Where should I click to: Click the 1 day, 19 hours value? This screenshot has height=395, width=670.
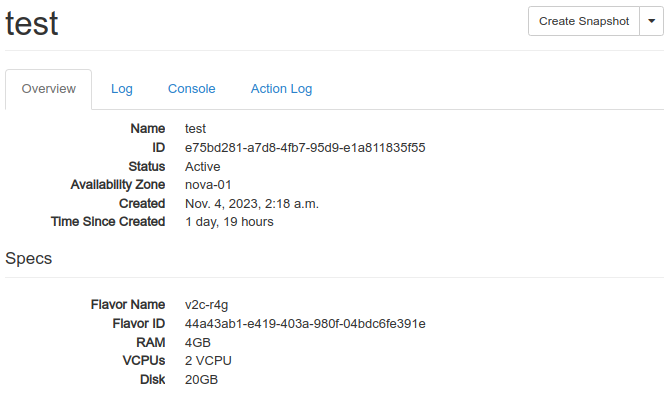click(229, 222)
